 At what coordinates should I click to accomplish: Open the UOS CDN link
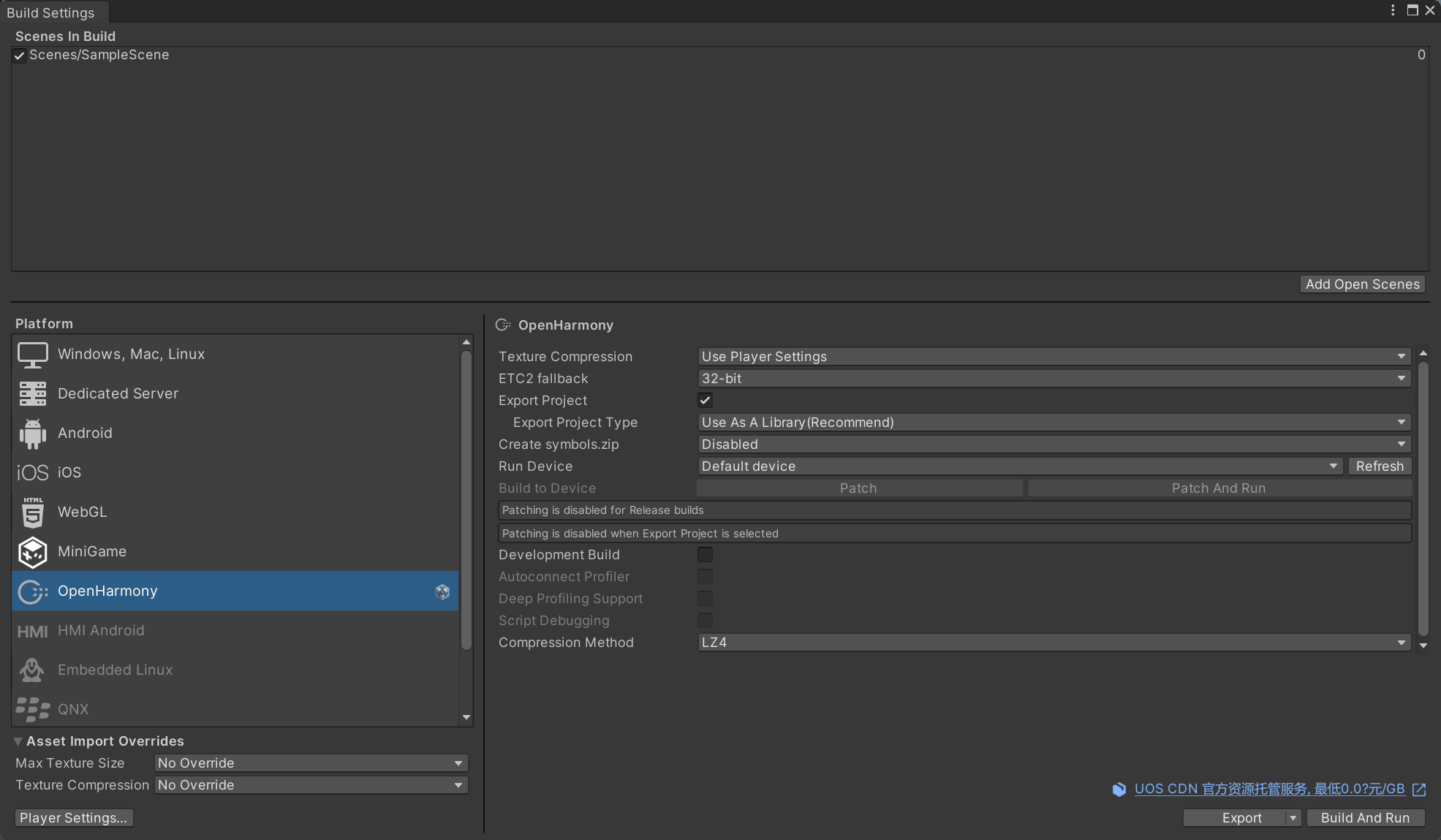(1269, 790)
